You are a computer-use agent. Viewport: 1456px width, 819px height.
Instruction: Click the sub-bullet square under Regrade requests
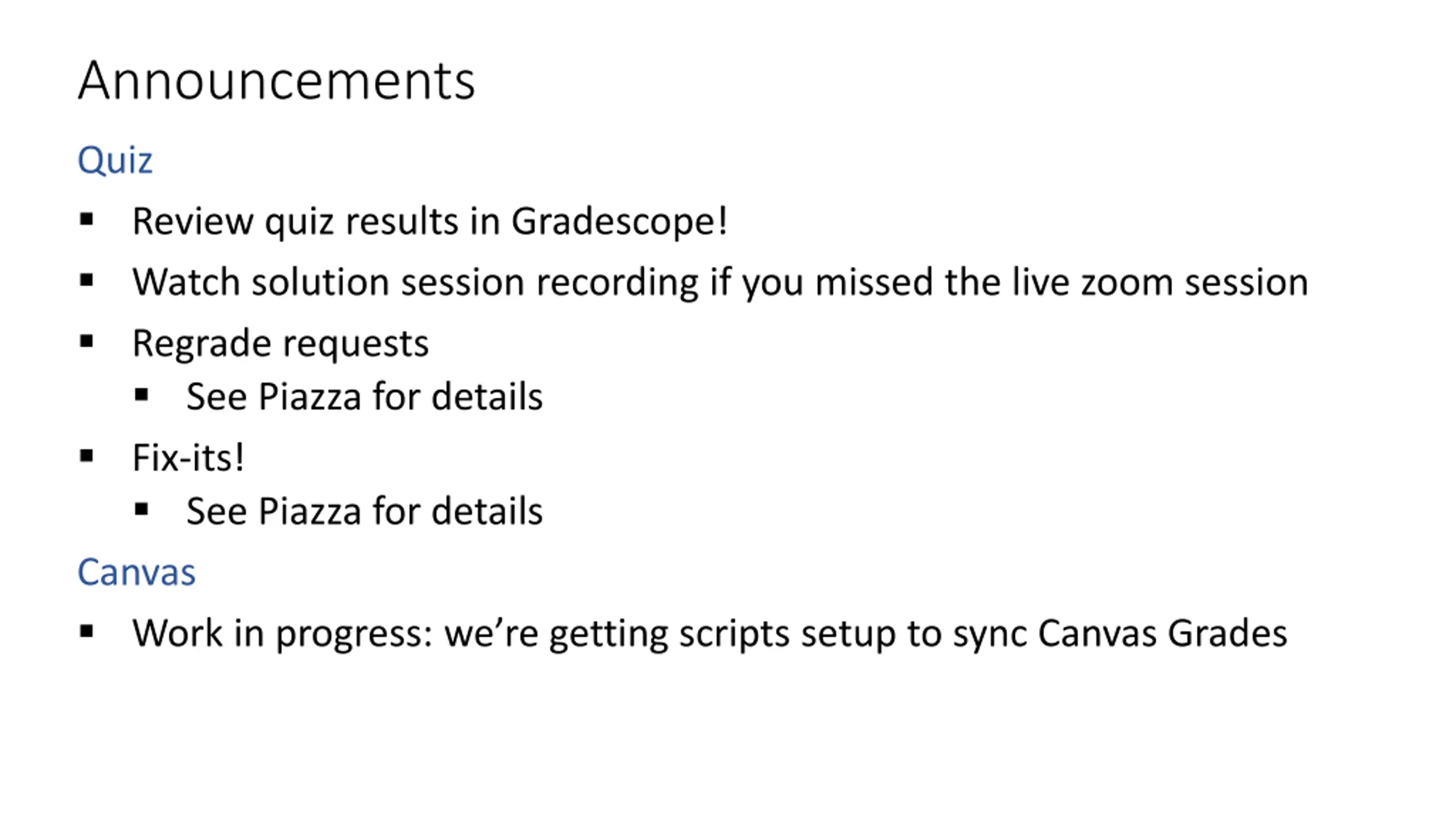[x=142, y=395]
